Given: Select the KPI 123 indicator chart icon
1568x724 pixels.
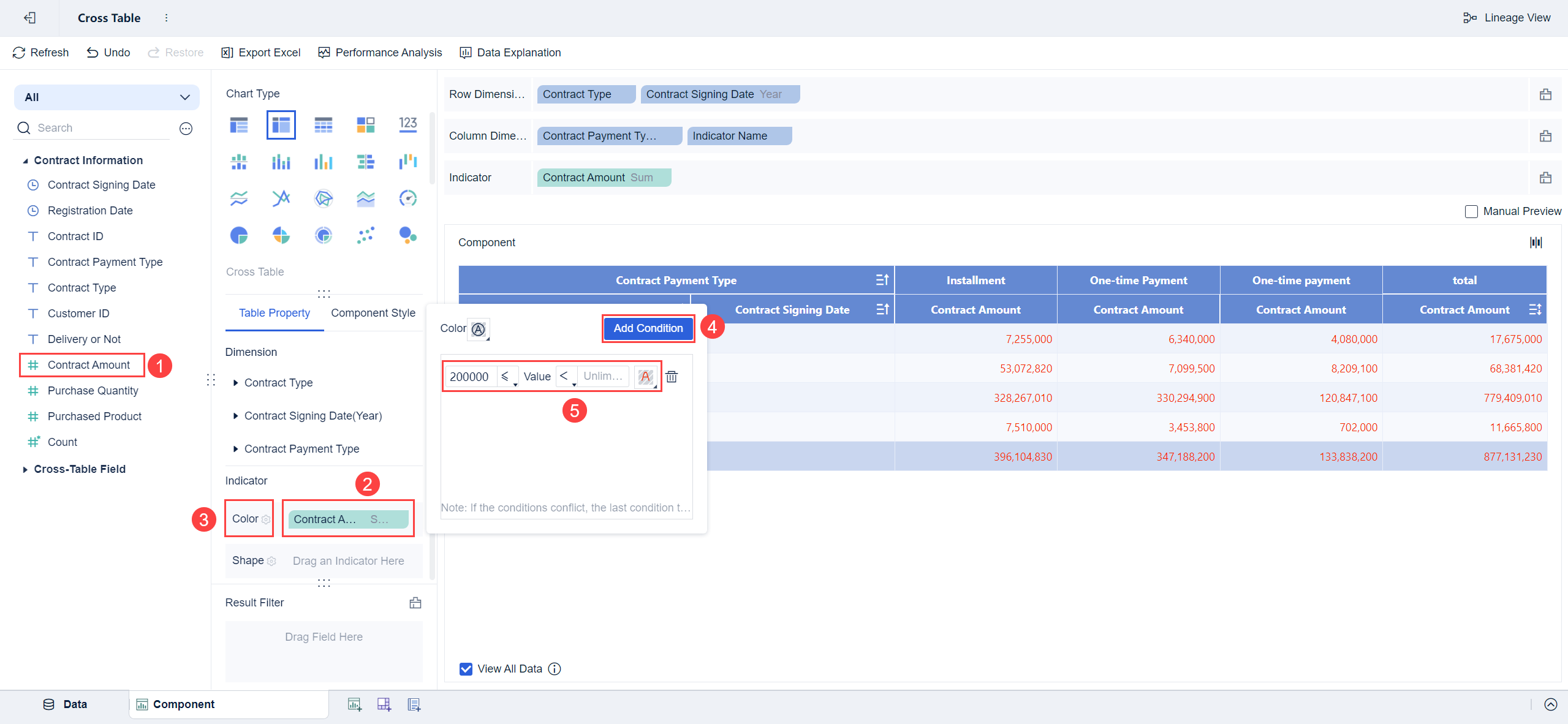Looking at the screenshot, I should tap(407, 125).
